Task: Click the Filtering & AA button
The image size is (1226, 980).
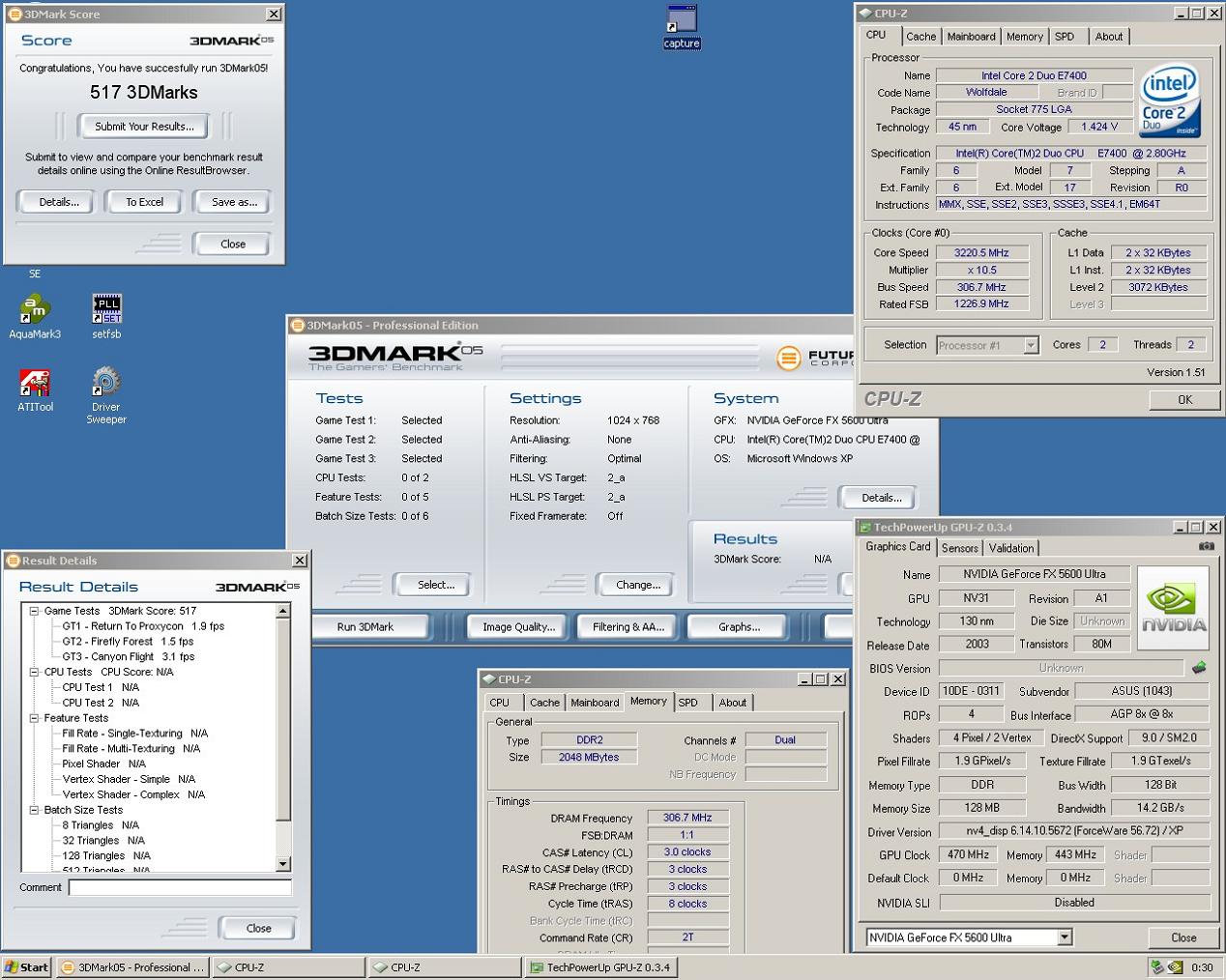Action: pos(628,627)
